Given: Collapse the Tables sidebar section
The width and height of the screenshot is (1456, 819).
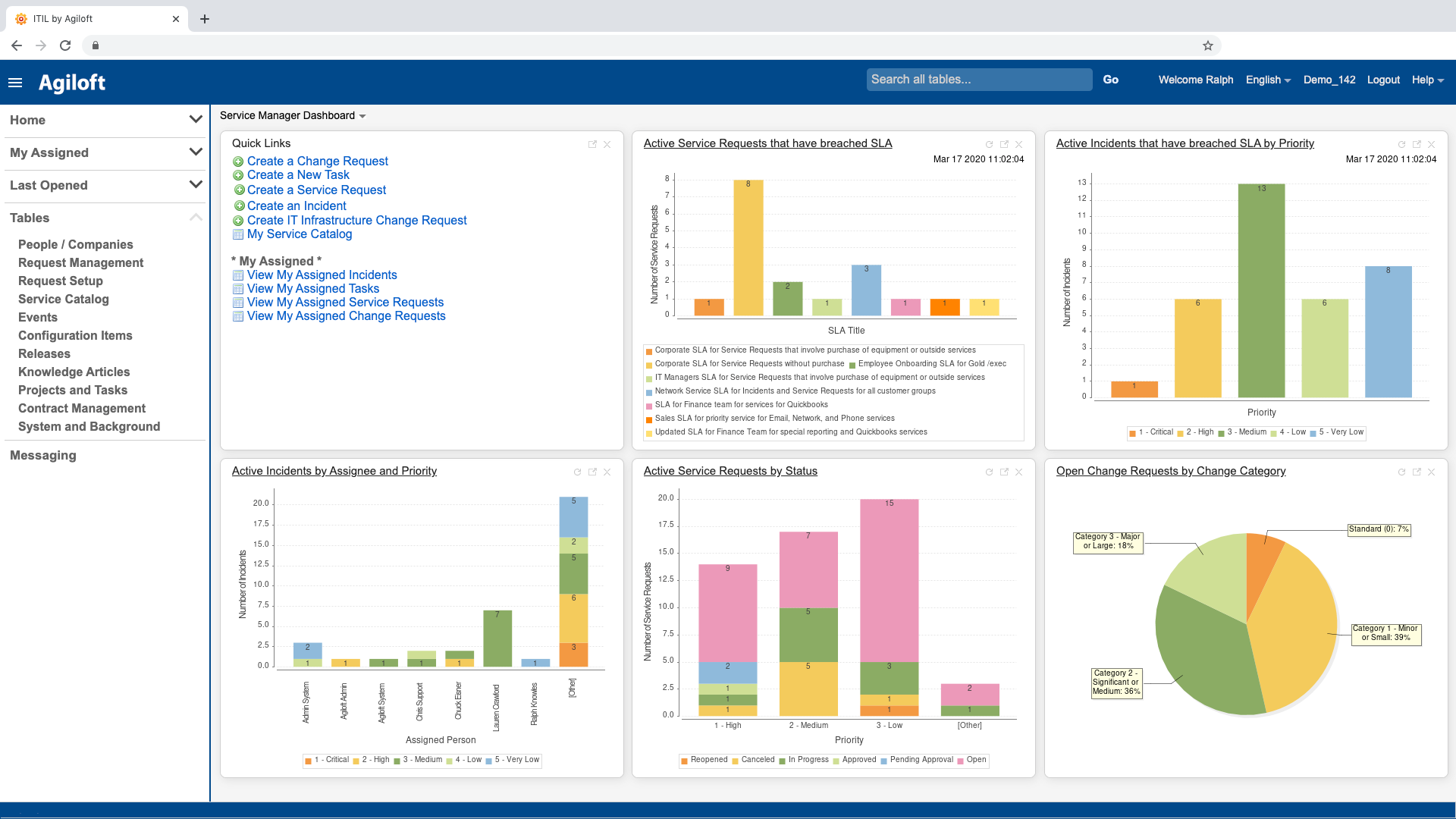Looking at the screenshot, I should tap(195, 218).
